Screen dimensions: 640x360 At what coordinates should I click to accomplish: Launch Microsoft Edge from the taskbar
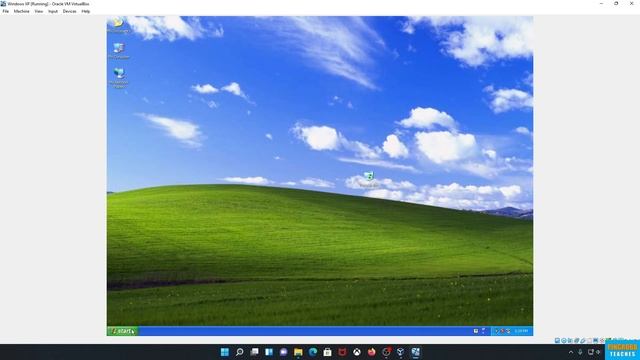click(313, 352)
